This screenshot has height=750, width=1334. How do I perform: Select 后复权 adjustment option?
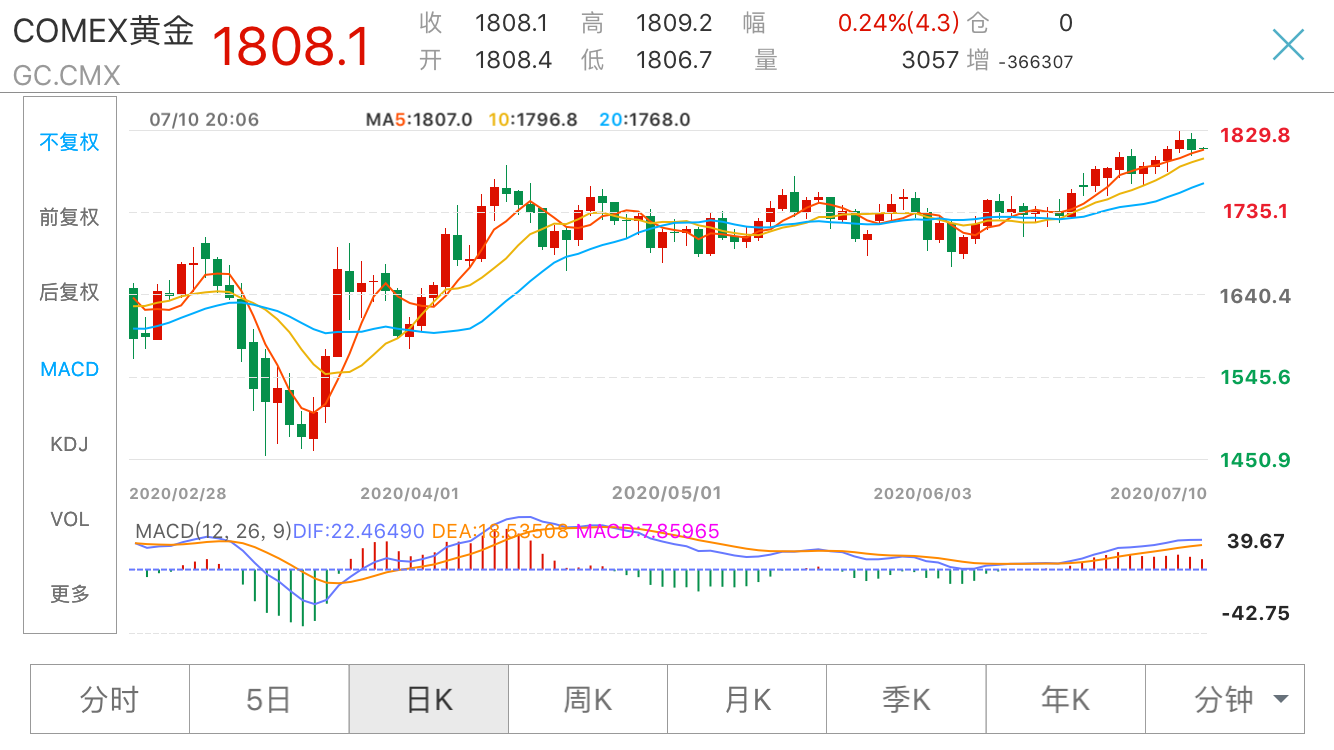(x=70, y=292)
